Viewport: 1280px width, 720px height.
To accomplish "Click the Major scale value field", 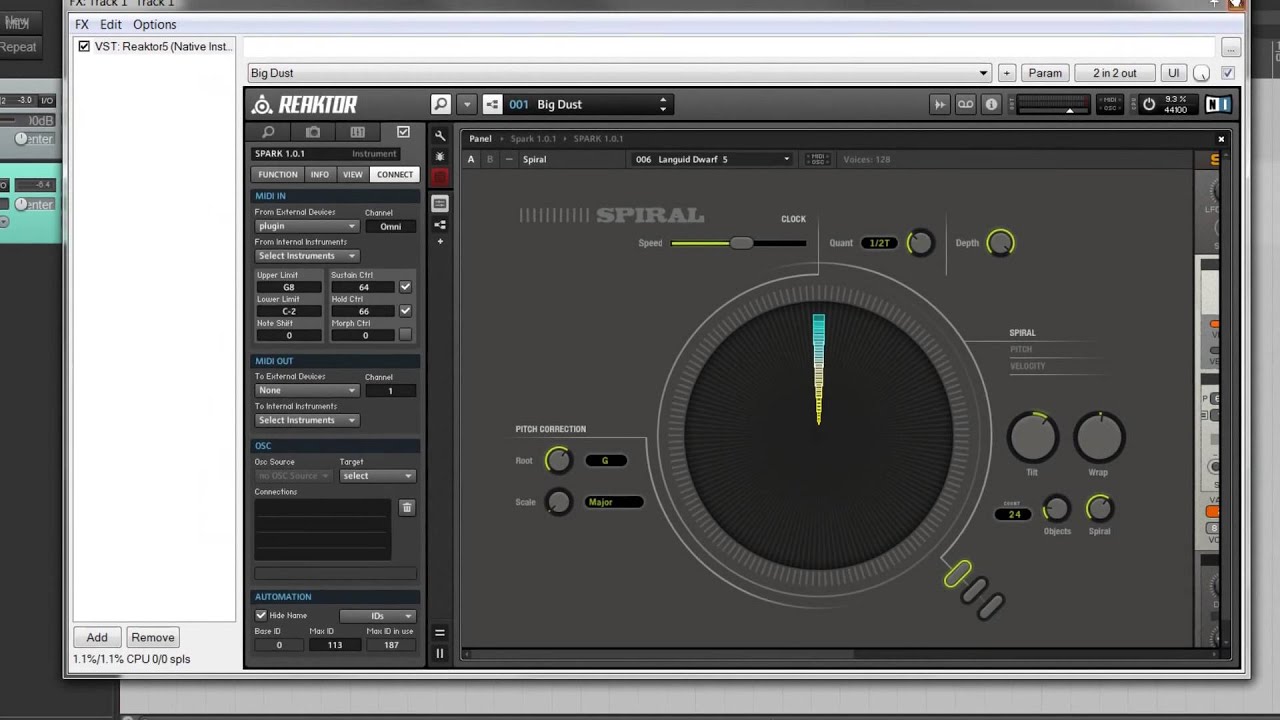I will 614,502.
